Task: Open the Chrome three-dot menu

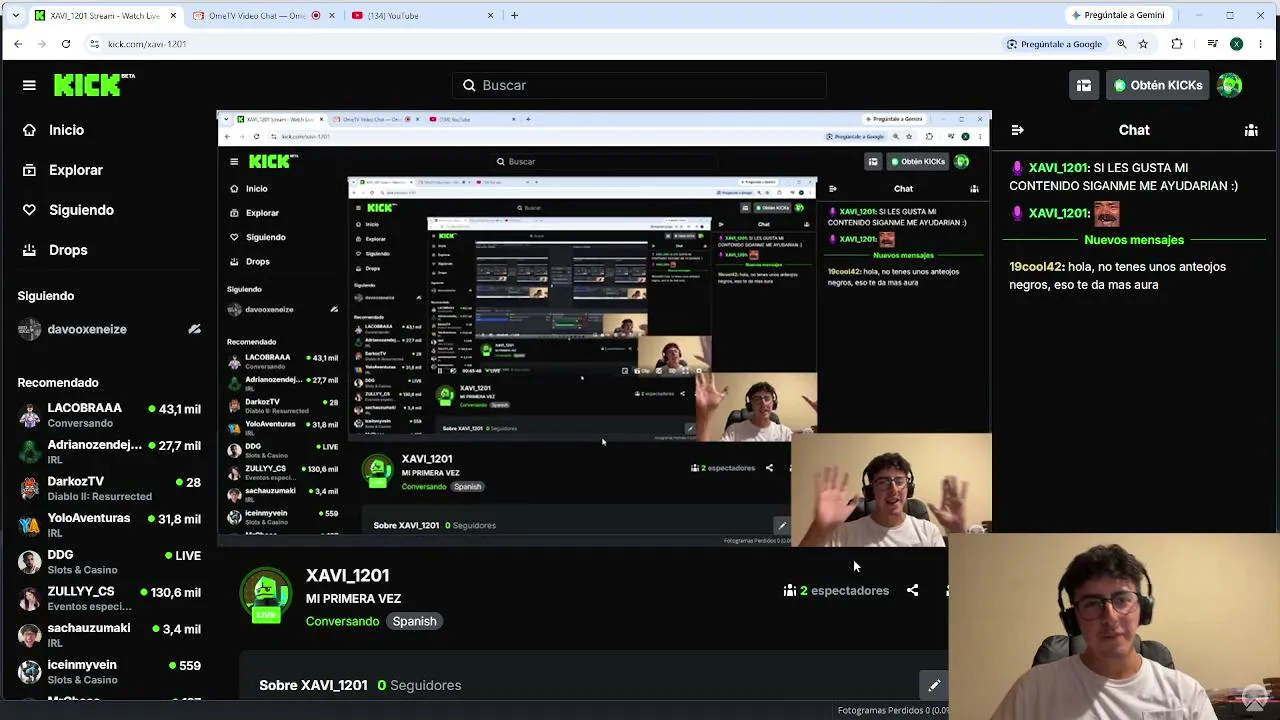Action: (1261, 44)
